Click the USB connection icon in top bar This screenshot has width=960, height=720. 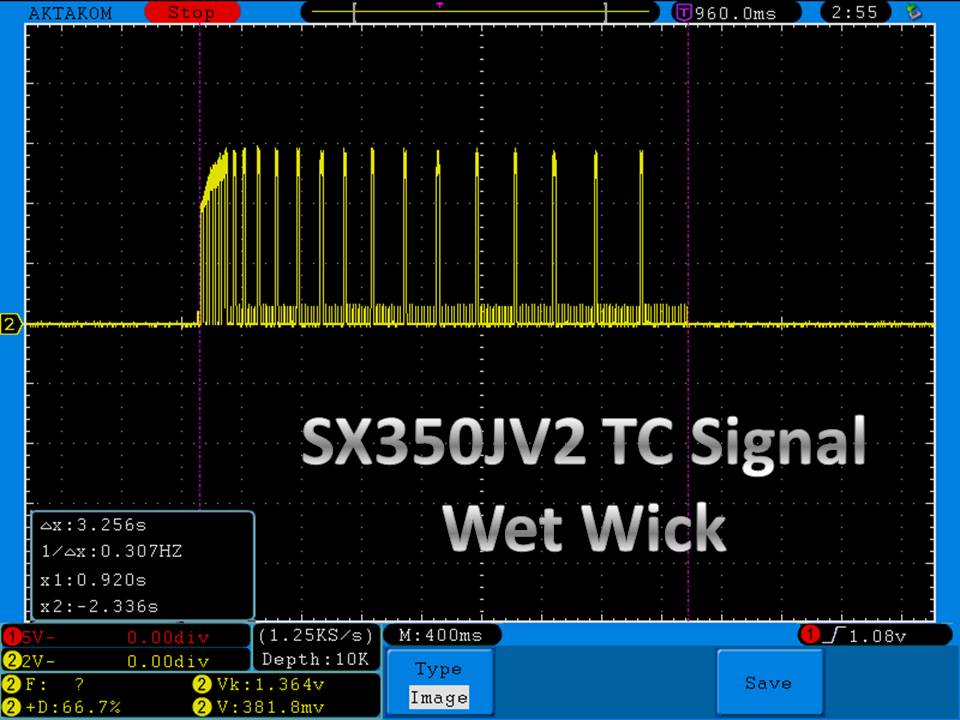[x=912, y=12]
